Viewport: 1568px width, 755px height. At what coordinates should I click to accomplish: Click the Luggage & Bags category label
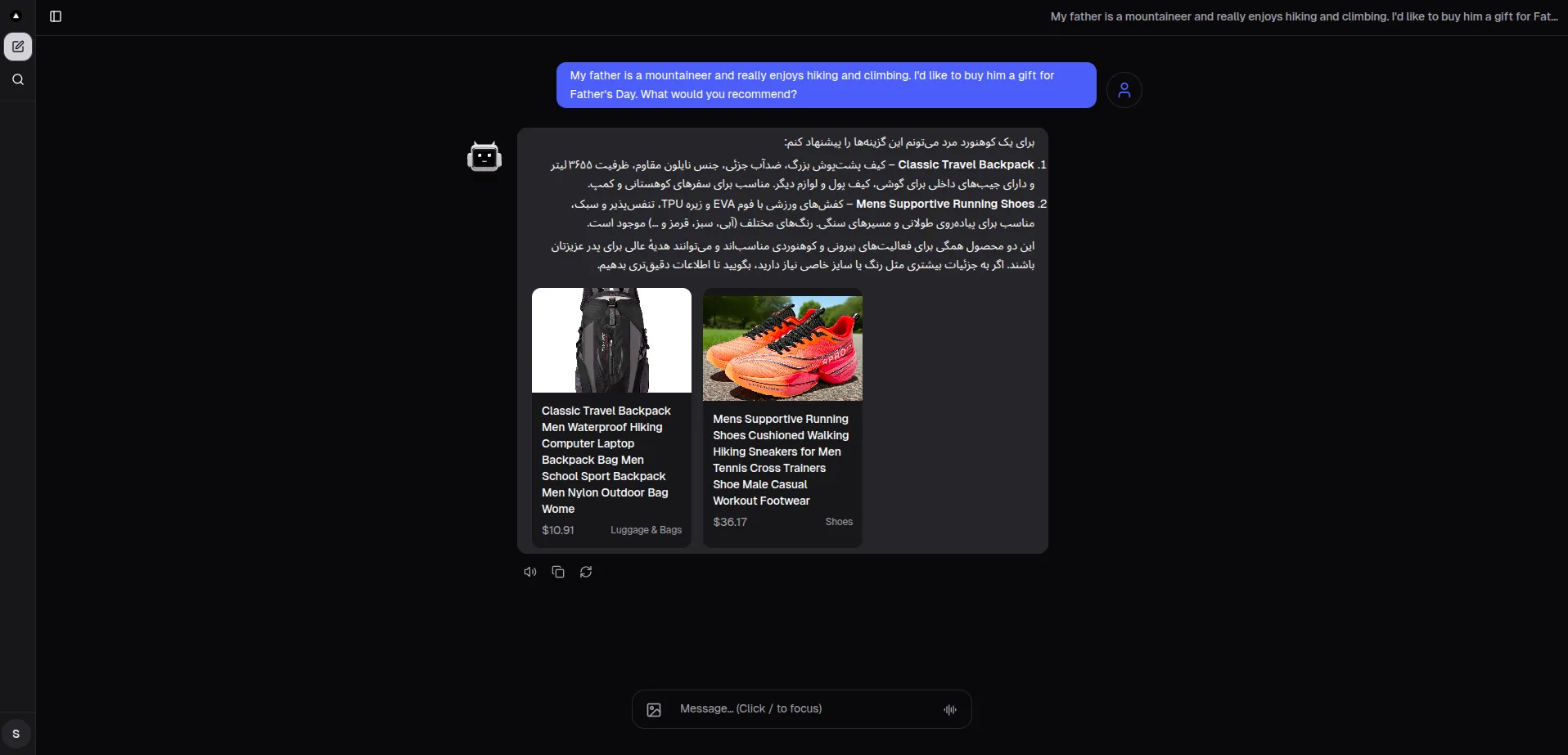pos(646,530)
